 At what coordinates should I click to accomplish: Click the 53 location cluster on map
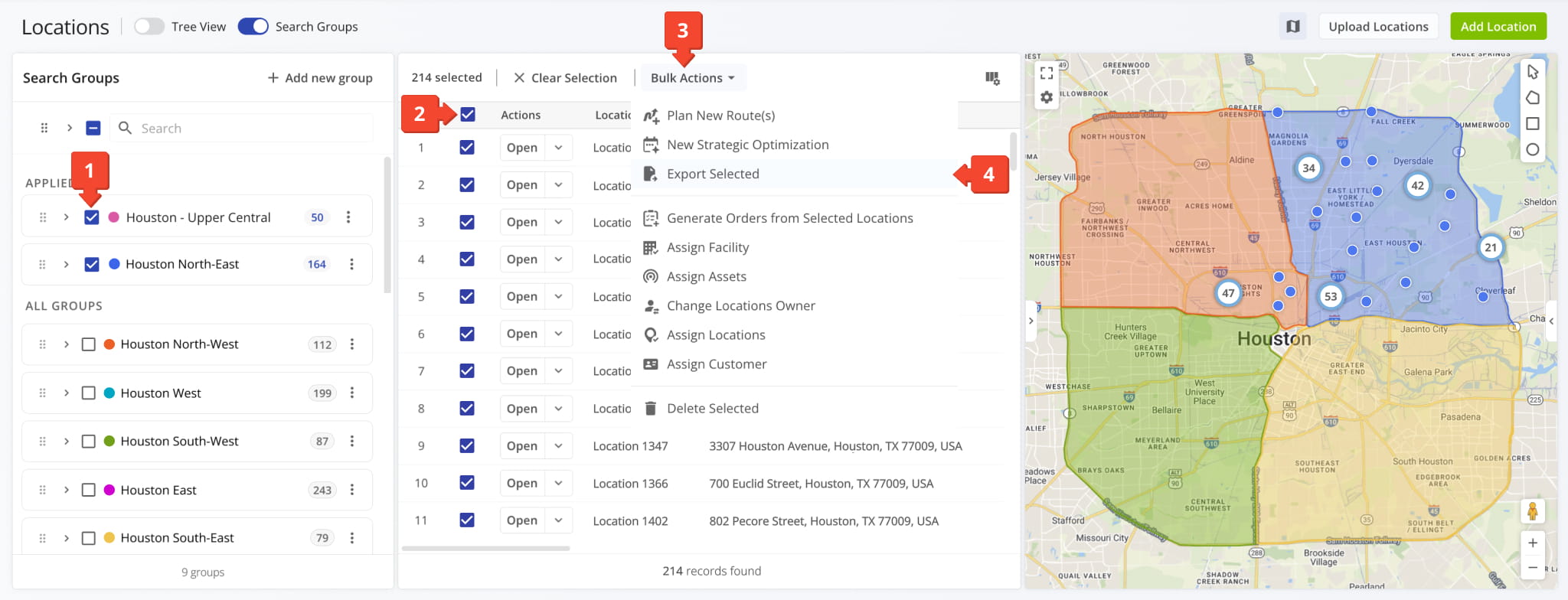pyautogui.click(x=1331, y=297)
